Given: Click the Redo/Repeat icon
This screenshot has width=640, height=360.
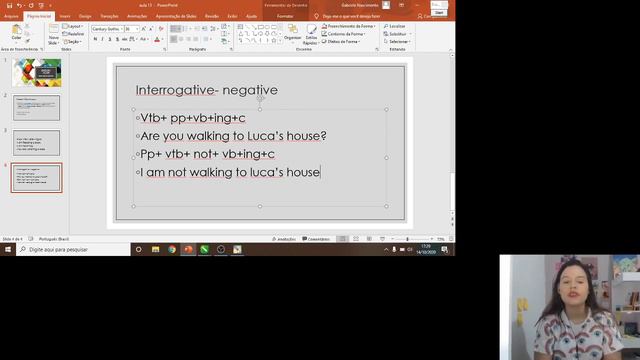Looking at the screenshot, I should (x=31, y=5).
